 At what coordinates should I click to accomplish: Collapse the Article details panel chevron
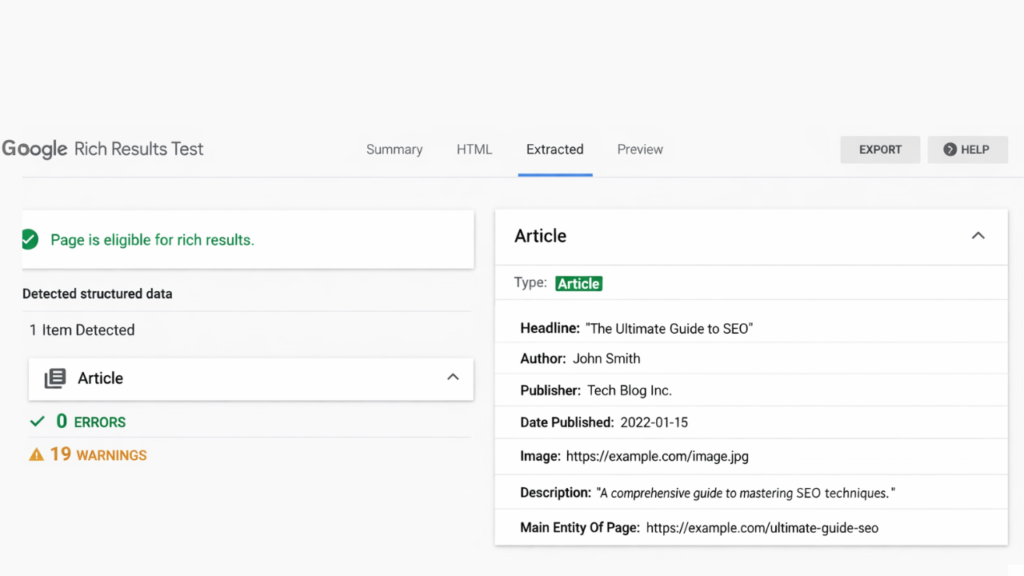pos(978,235)
